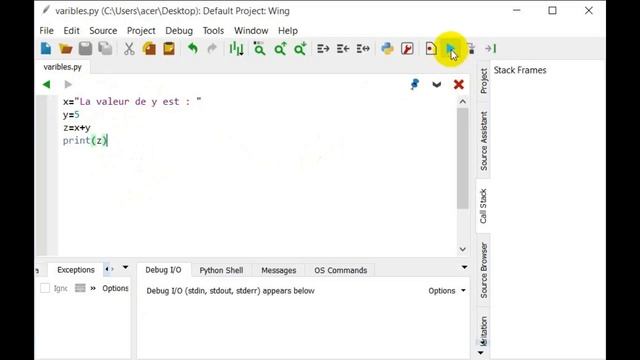Click inside the 'print(z)' line
This screenshot has height=360, width=640.
(x=85, y=140)
